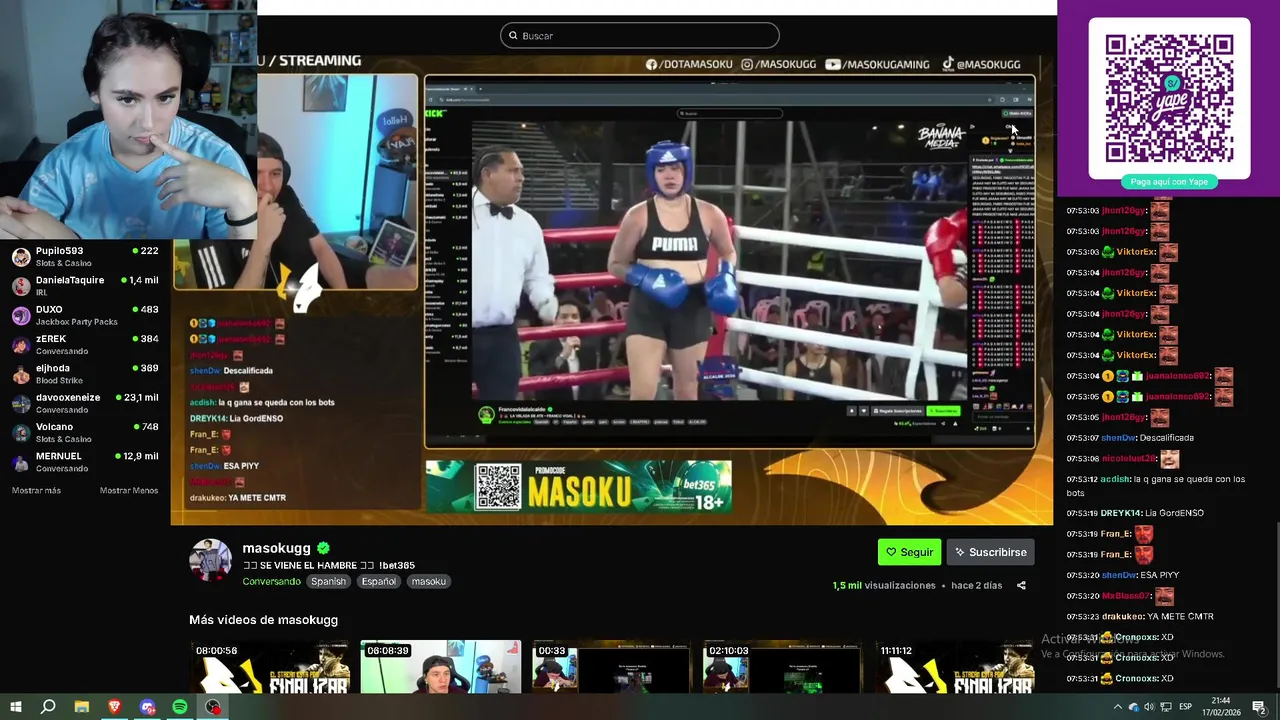
Task: Expand the list with Mostrar más
Action: pos(36,491)
